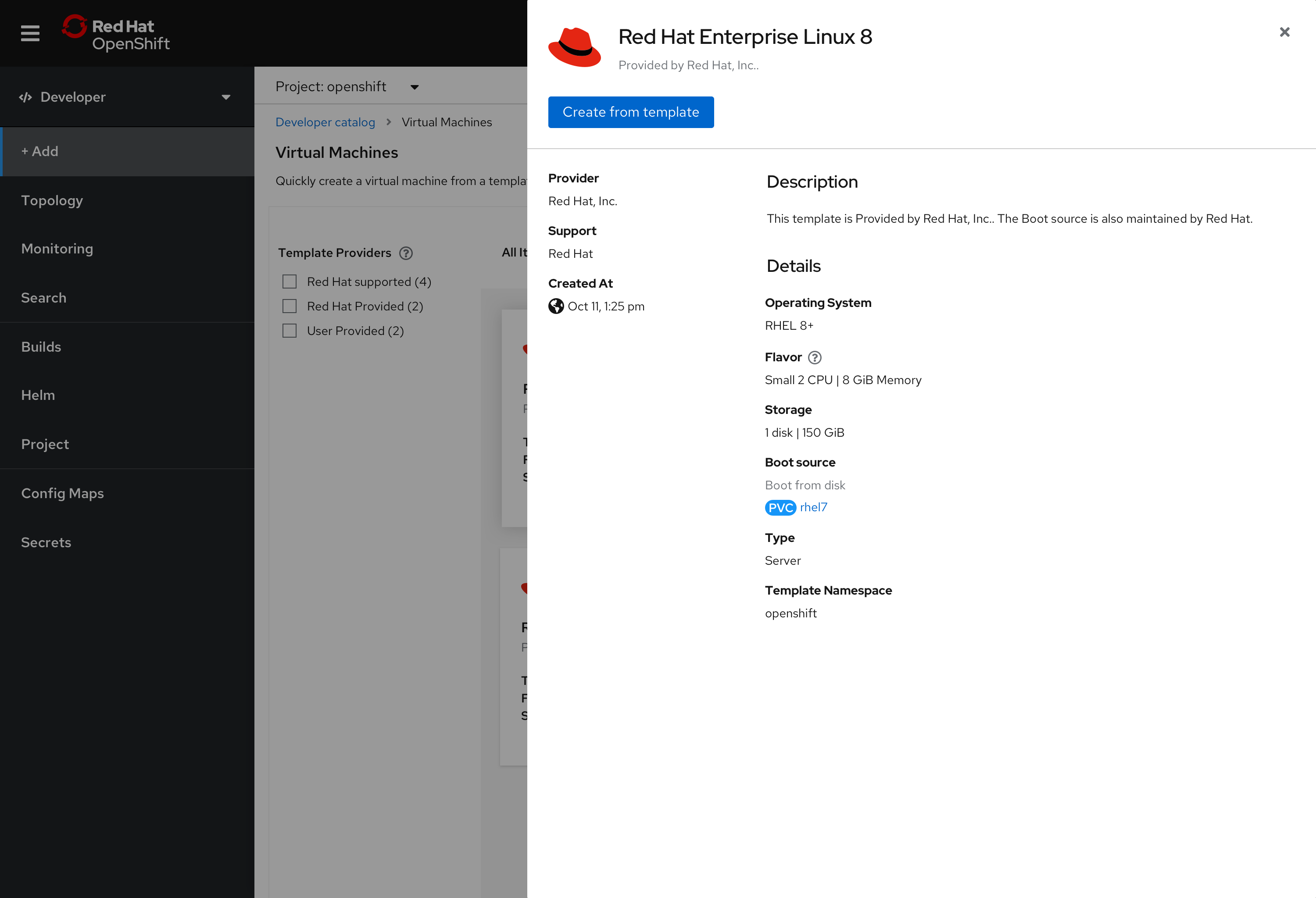Click the Details heading
Screen dimensions: 1316x898
[794, 266]
